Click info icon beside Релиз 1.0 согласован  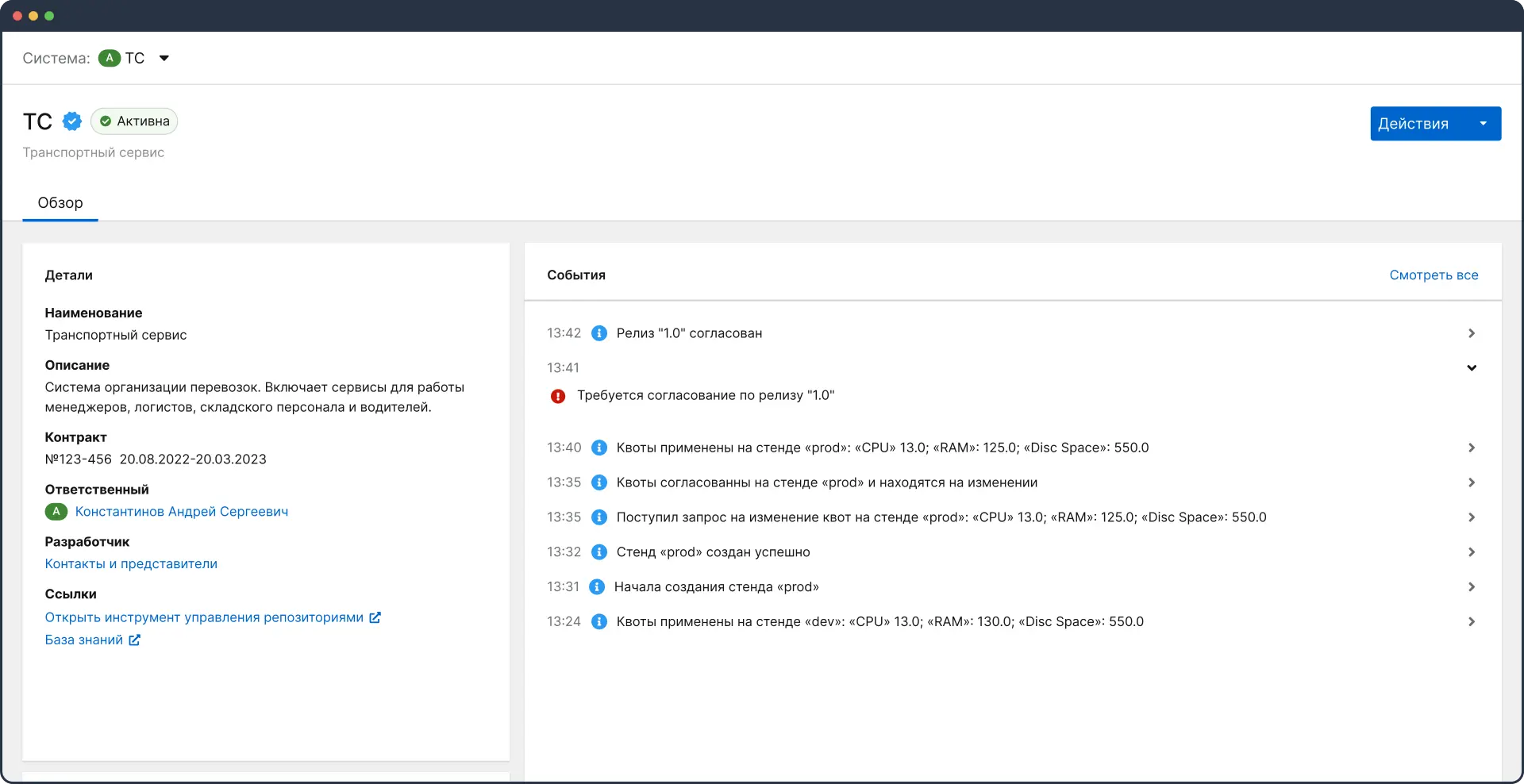point(600,333)
